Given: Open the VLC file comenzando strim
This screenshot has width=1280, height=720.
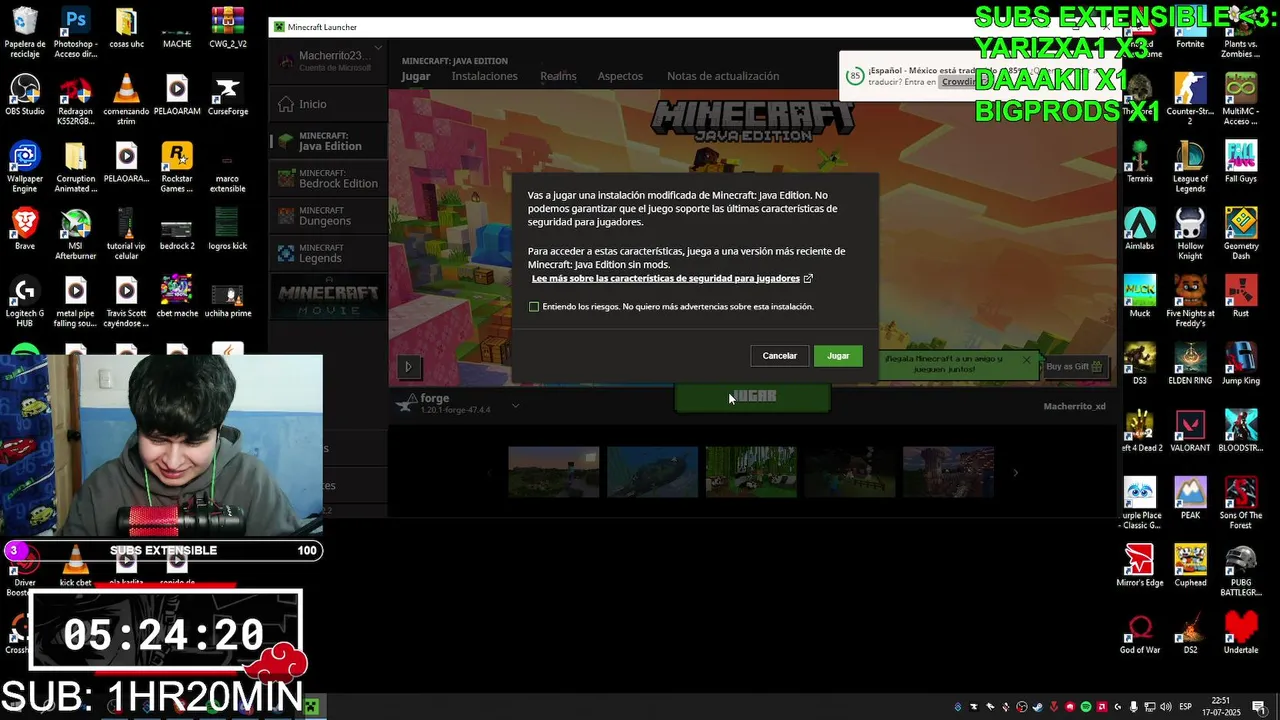Looking at the screenshot, I should coord(126,100).
